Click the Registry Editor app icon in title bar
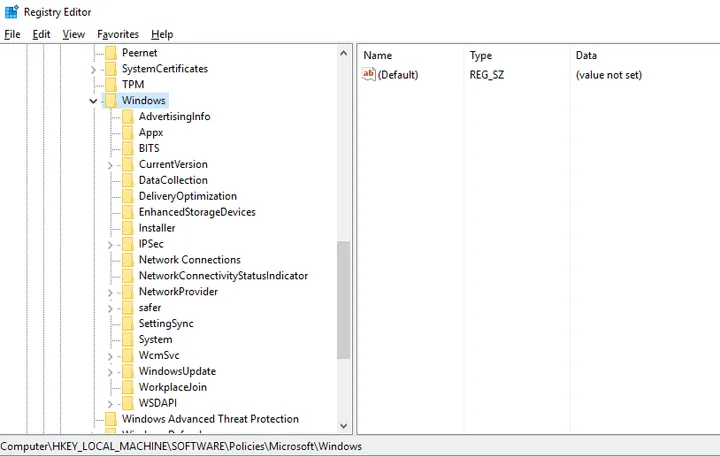Image resolution: width=720 pixels, height=456 pixels. click(10, 11)
